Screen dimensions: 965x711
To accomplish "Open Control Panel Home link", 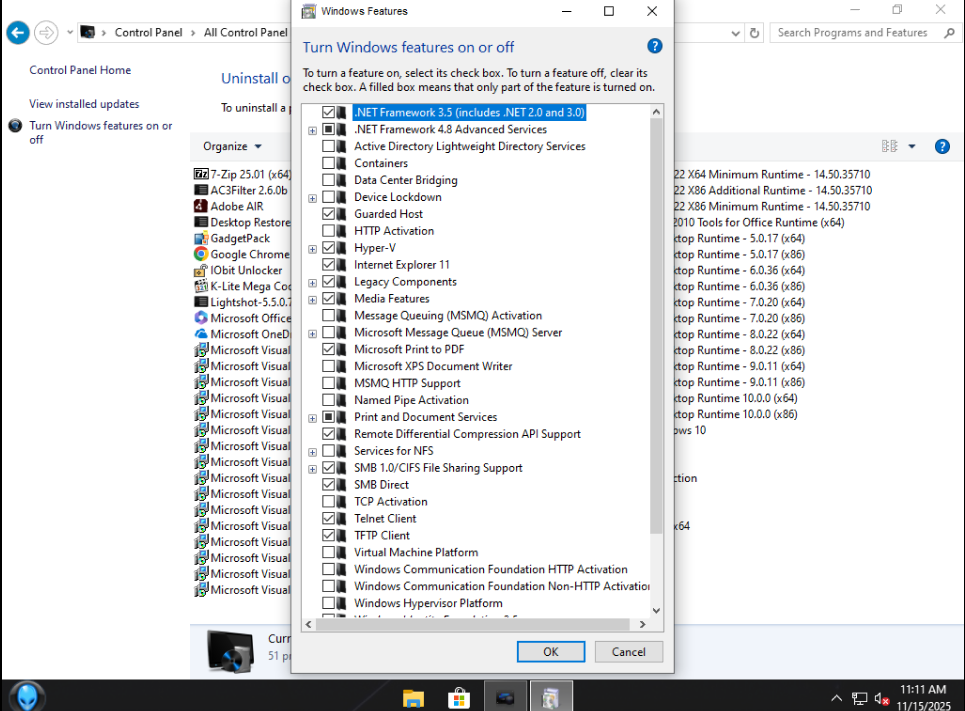I will (x=80, y=70).
